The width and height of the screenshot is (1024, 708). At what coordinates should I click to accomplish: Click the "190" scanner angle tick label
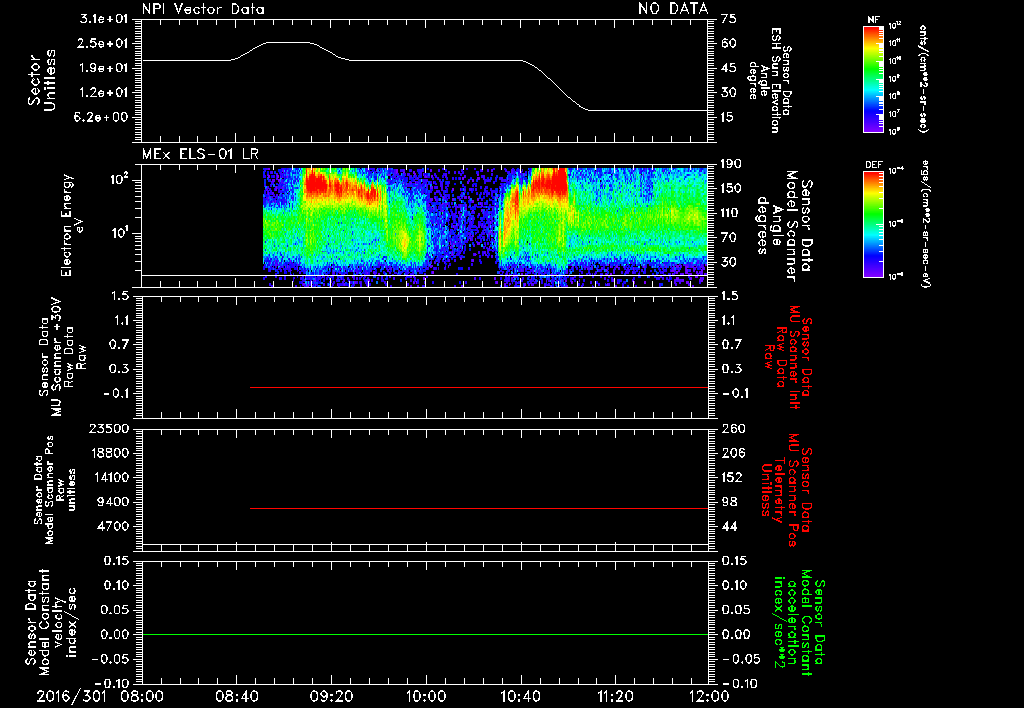[x=731, y=164]
